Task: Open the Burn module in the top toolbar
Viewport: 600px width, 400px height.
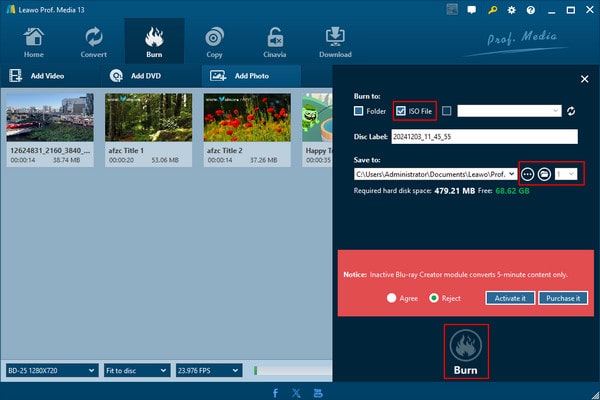Action: 154,41
